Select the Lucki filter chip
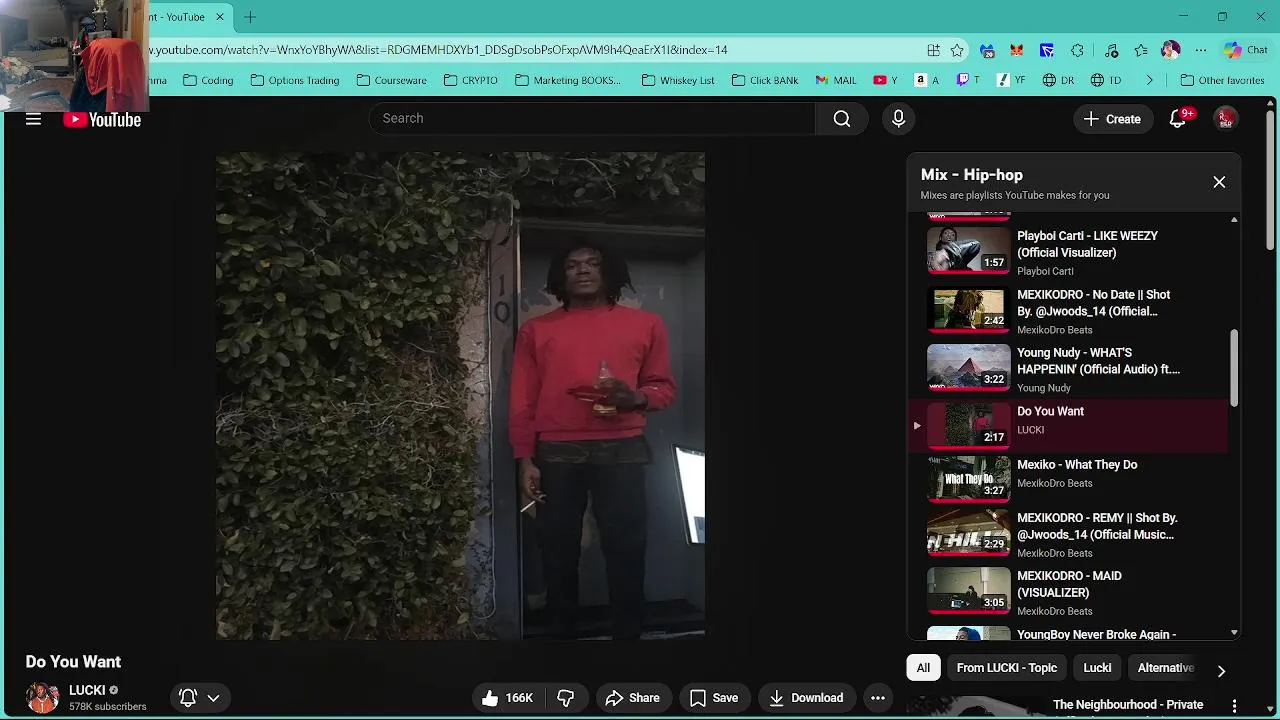 pos(1097,668)
